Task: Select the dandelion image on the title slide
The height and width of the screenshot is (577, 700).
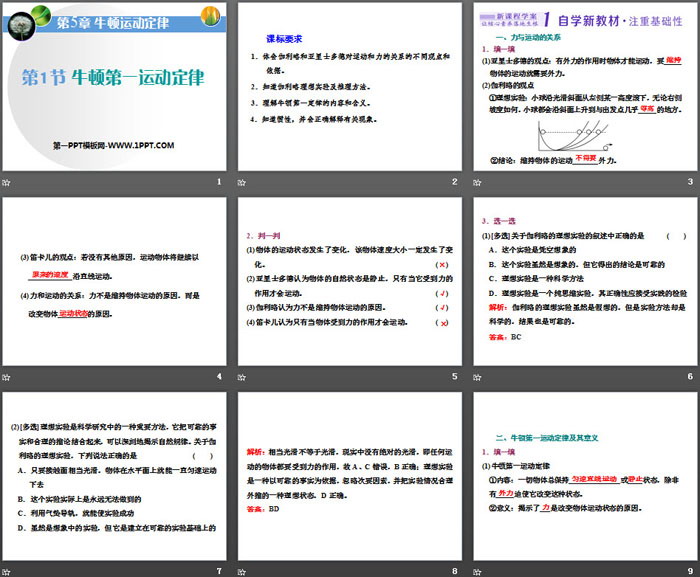Action: click(x=22, y=17)
